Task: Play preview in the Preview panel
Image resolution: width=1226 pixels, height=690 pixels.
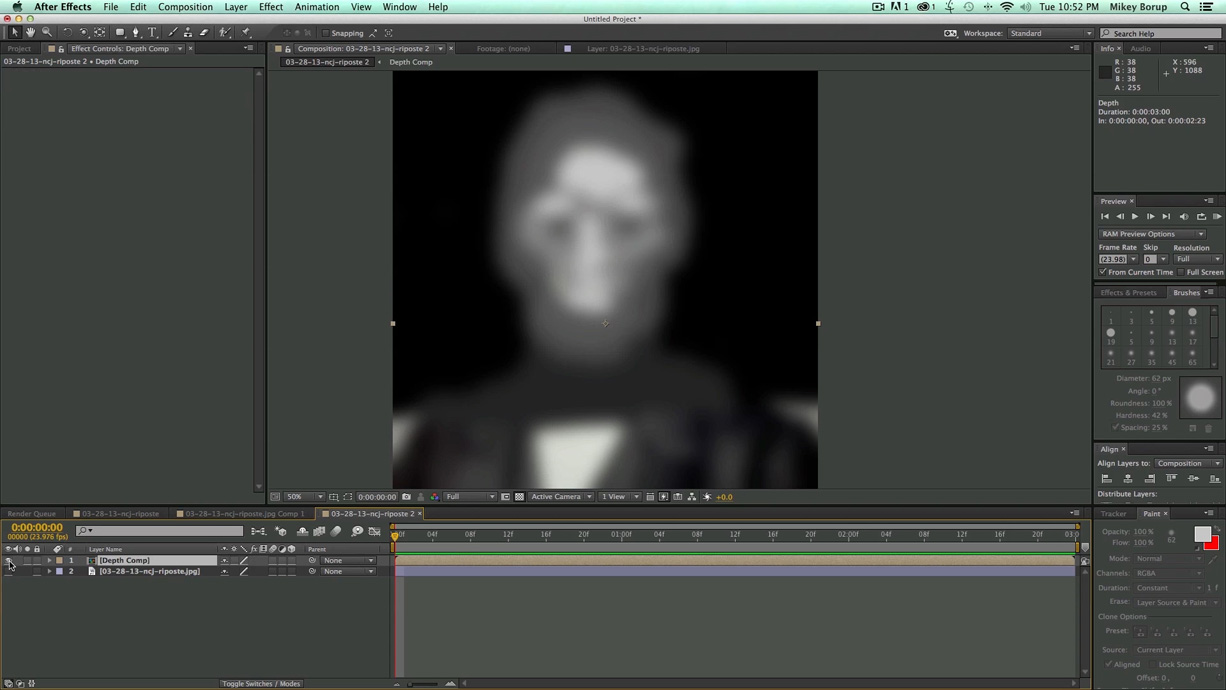Action: tap(1134, 216)
